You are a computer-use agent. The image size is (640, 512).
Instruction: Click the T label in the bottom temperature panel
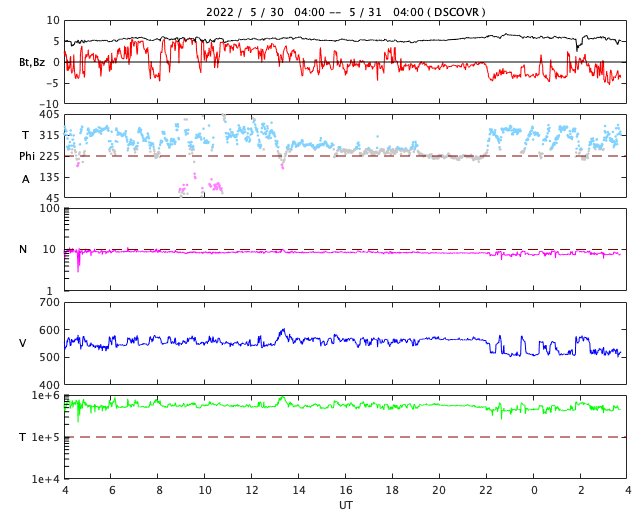(x=23, y=437)
